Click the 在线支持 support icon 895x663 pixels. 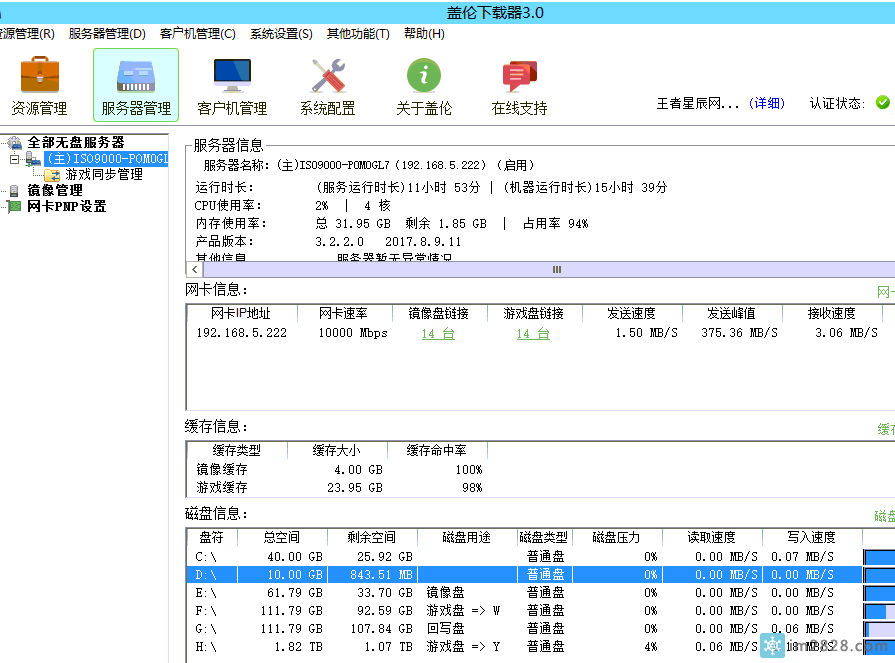(518, 75)
